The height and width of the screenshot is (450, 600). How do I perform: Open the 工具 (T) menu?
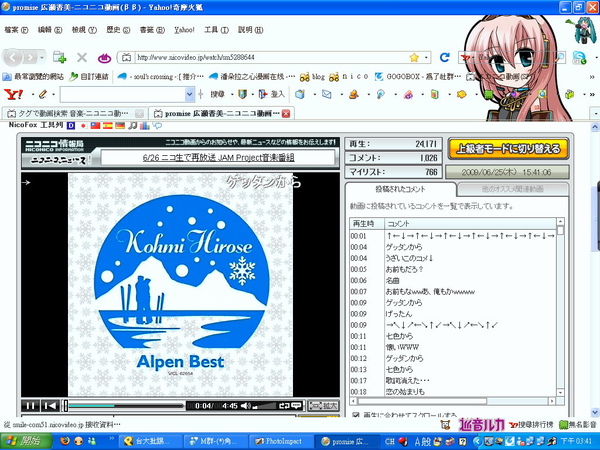pyautogui.click(x=216, y=30)
